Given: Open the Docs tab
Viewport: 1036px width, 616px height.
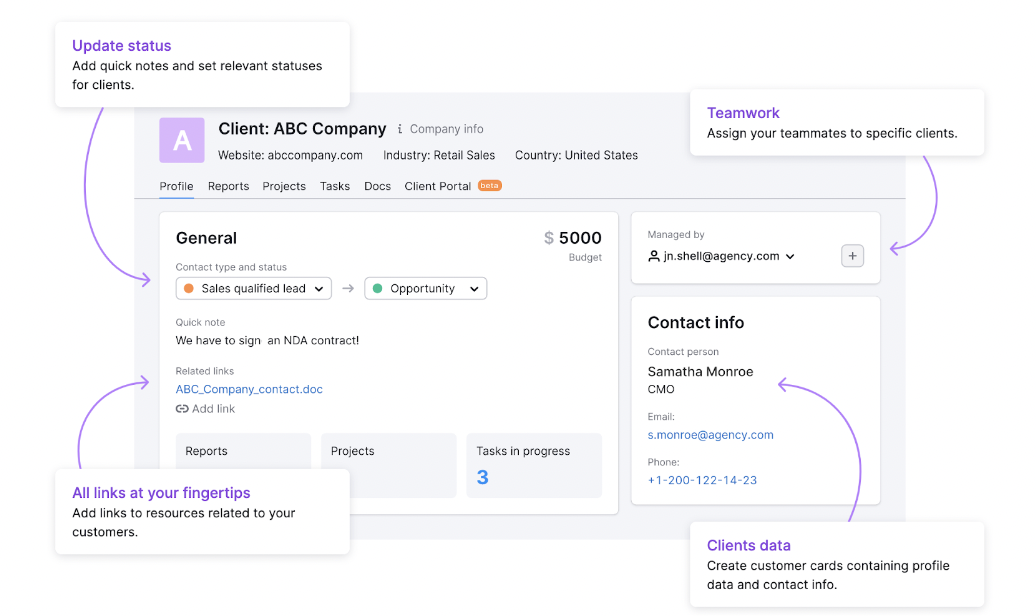Looking at the screenshot, I should (x=377, y=186).
